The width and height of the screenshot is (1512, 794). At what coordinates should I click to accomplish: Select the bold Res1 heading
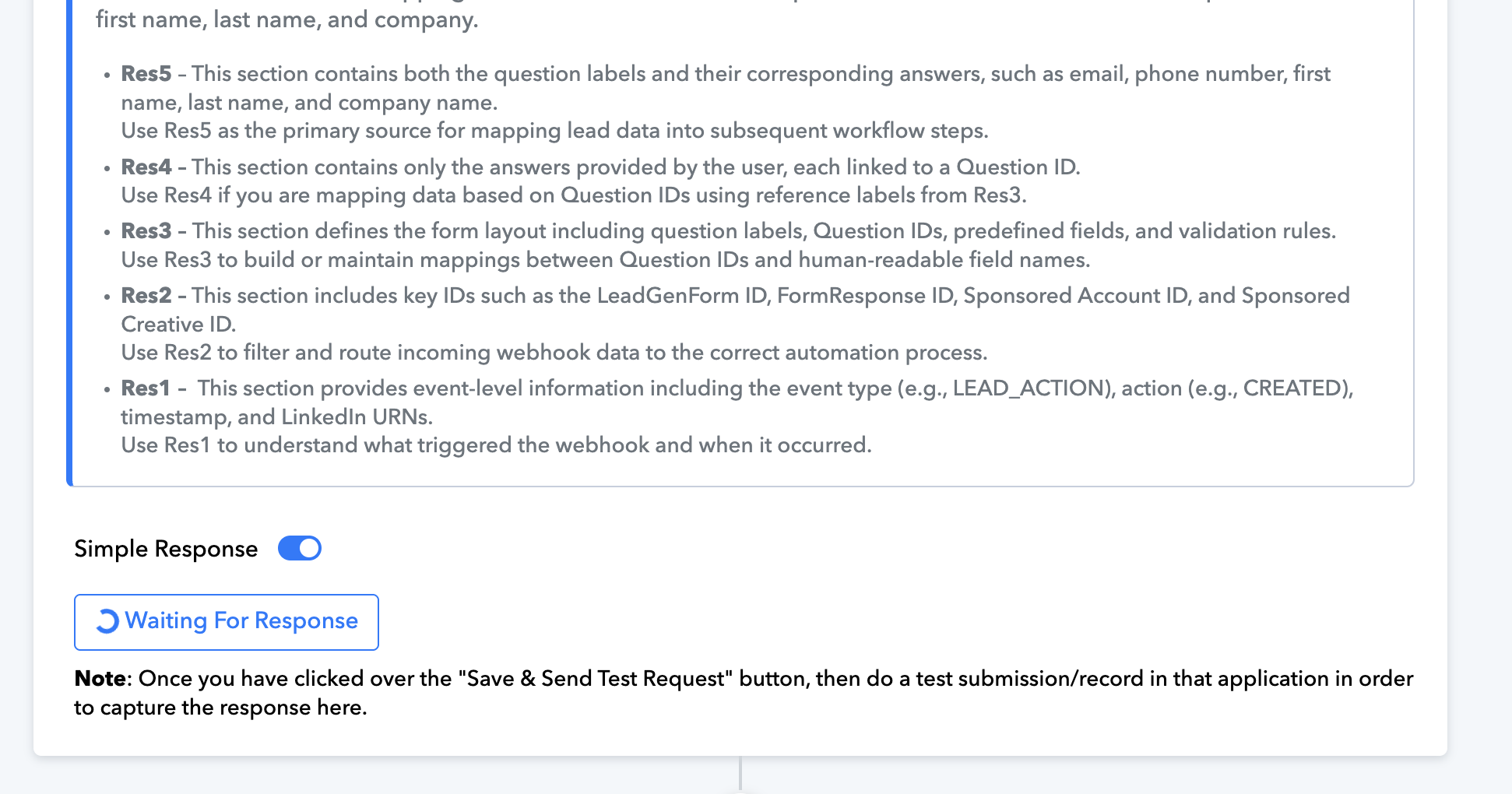click(145, 388)
